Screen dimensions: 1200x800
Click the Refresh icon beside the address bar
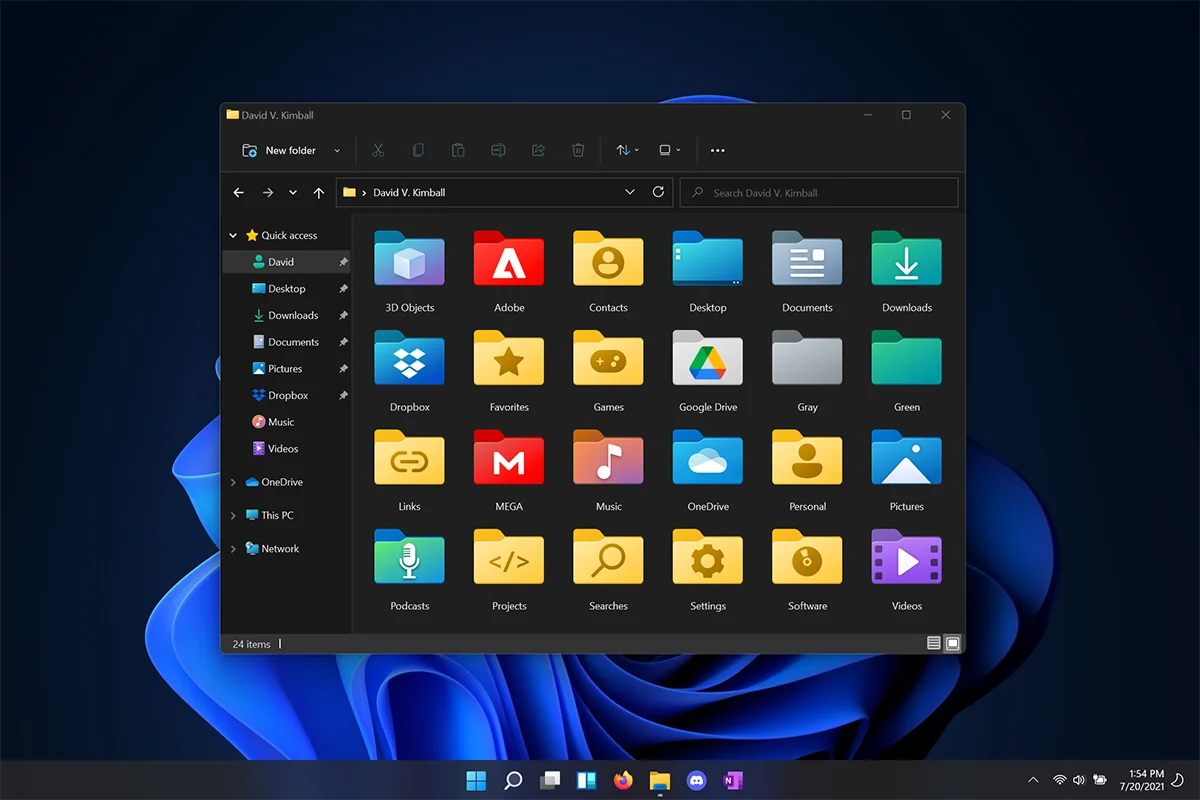tap(658, 192)
